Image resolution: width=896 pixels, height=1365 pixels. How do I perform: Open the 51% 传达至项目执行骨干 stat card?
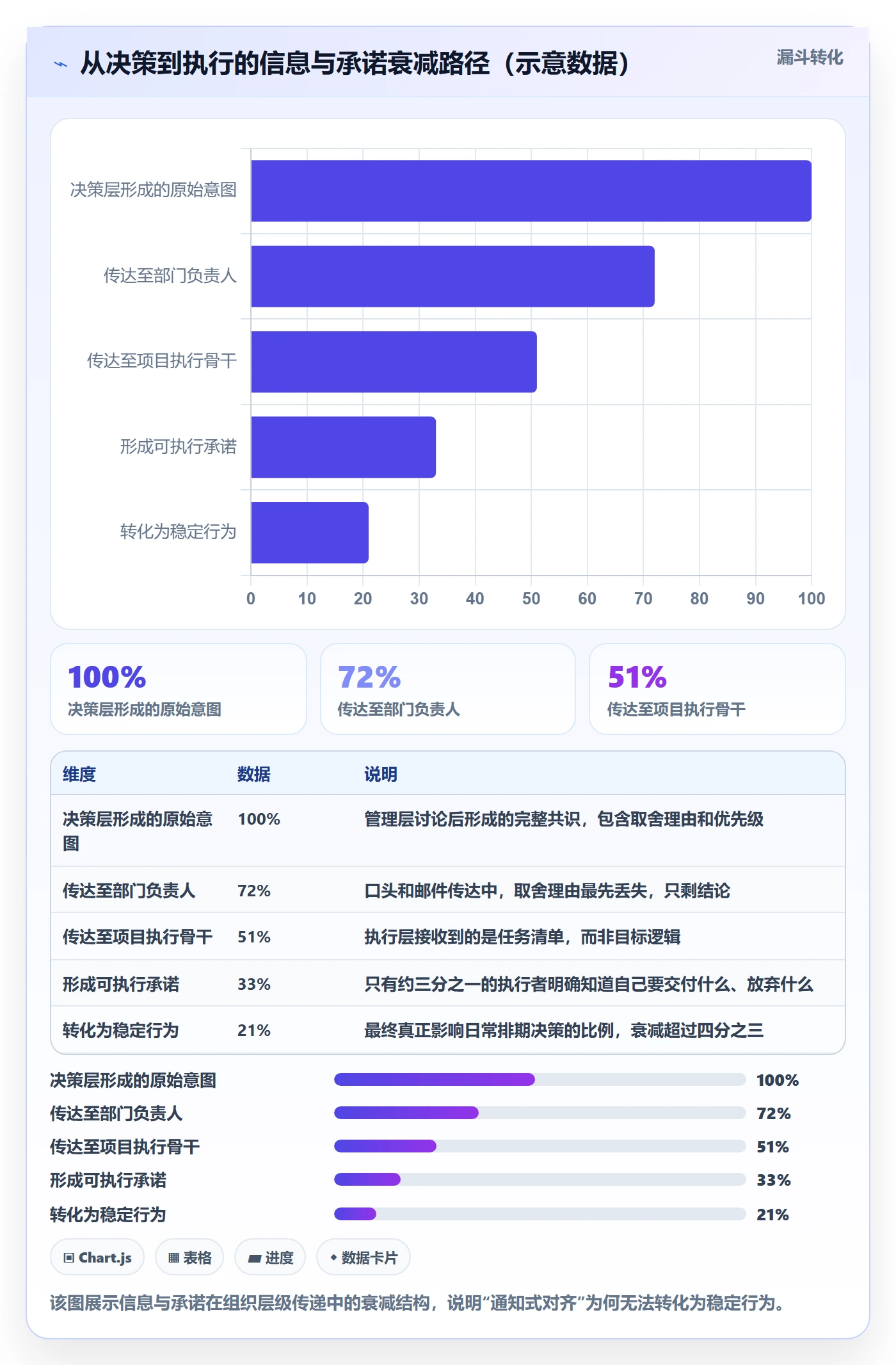click(717, 689)
